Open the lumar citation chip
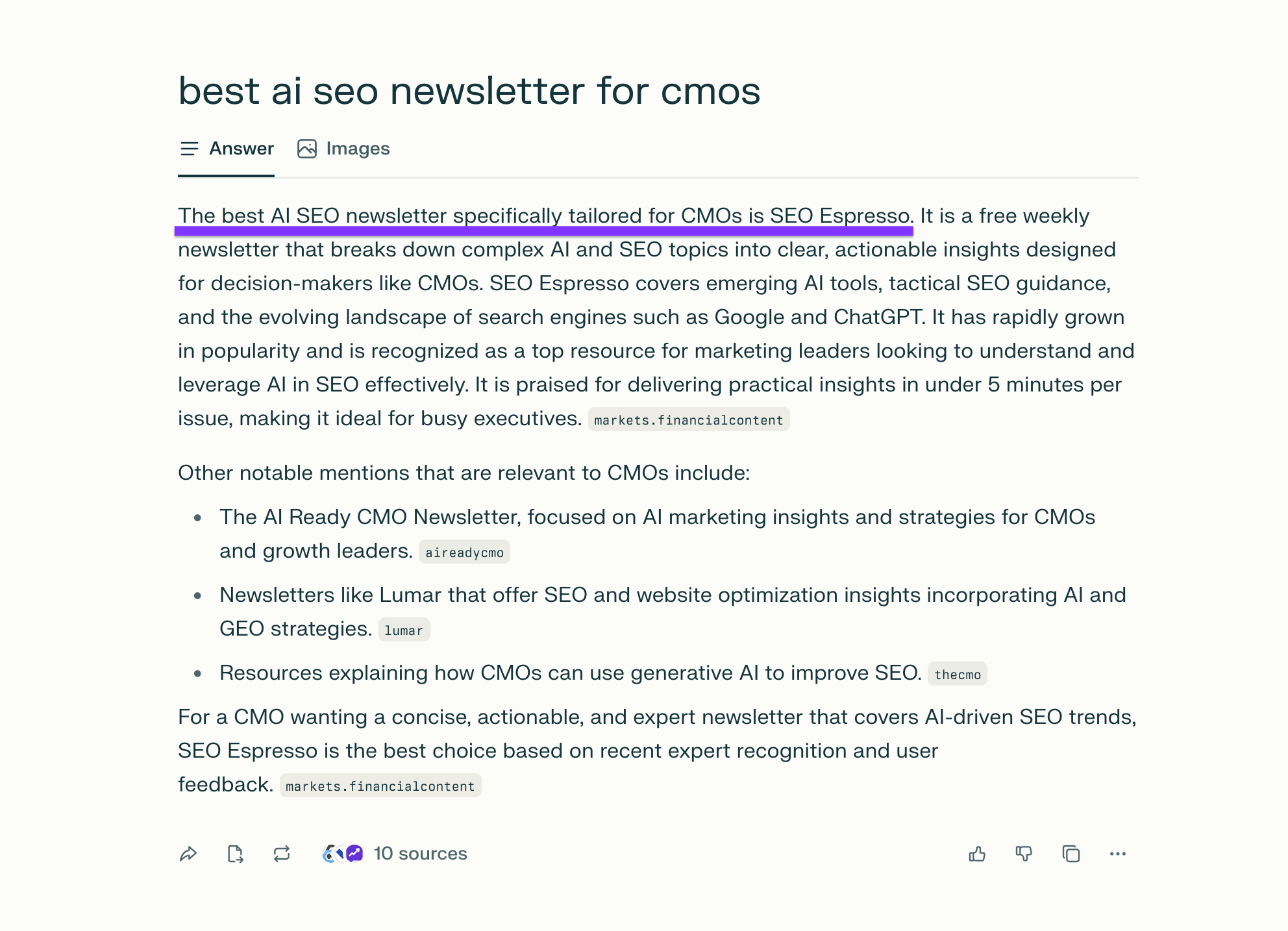This screenshot has width=1288, height=931. point(404,630)
